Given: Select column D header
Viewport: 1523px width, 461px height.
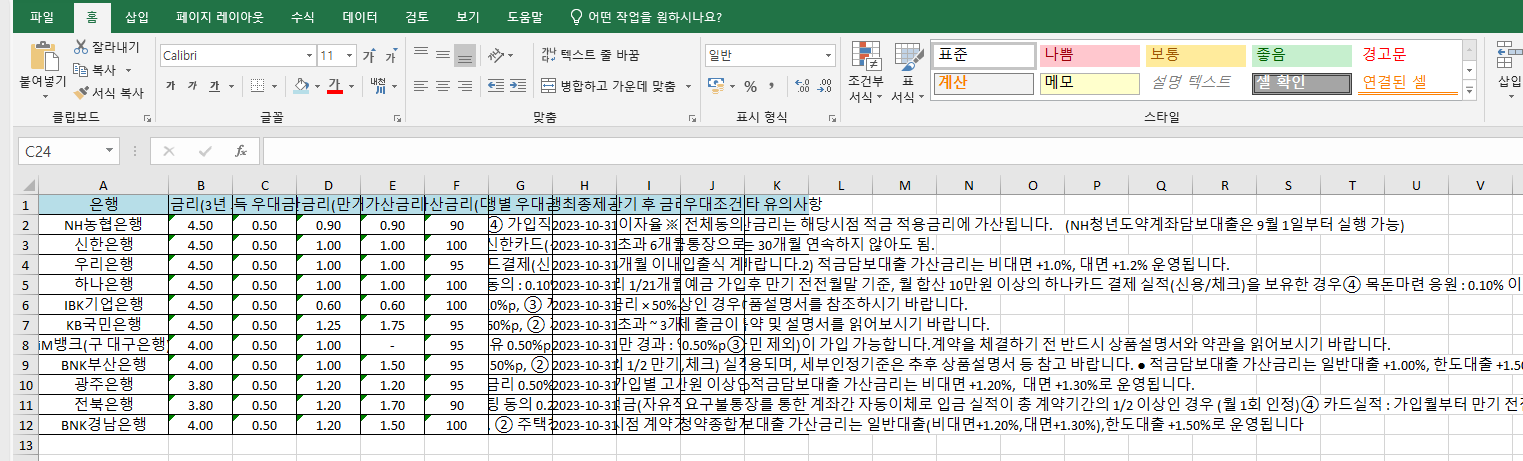Looking at the screenshot, I should pyautogui.click(x=329, y=185).
